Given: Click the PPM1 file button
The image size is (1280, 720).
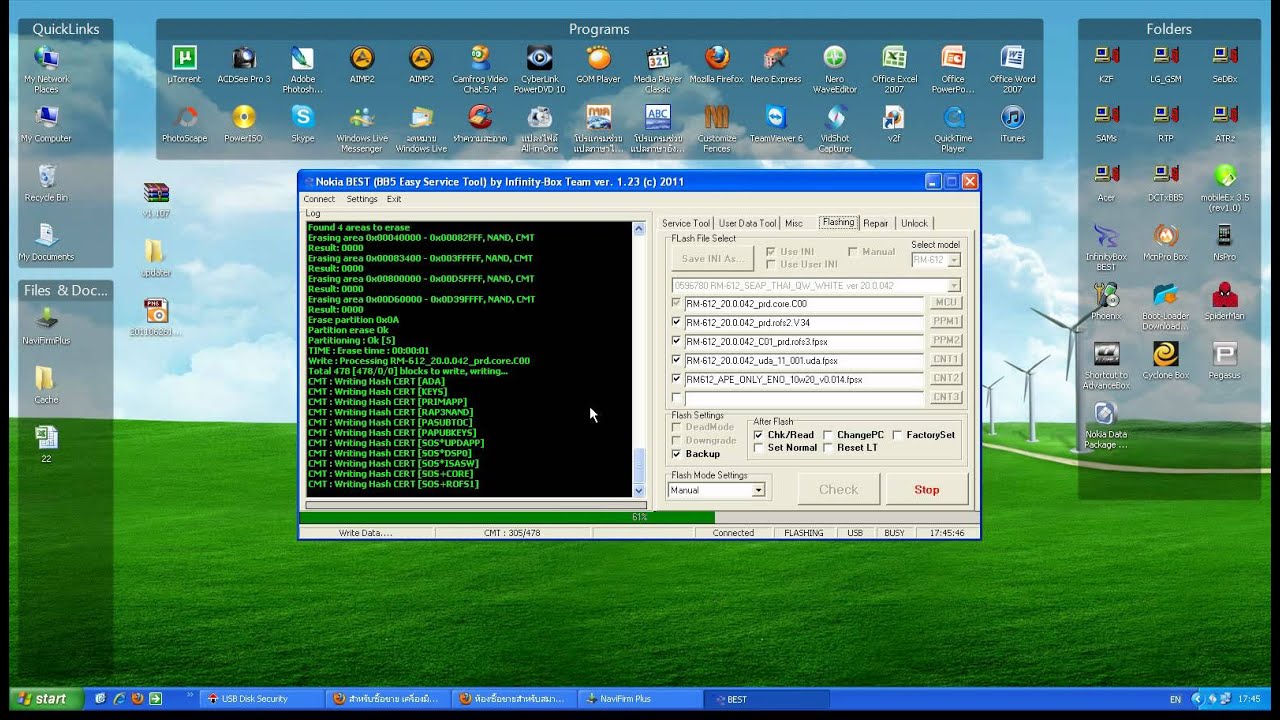Looking at the screenshot, I should 946,321.
